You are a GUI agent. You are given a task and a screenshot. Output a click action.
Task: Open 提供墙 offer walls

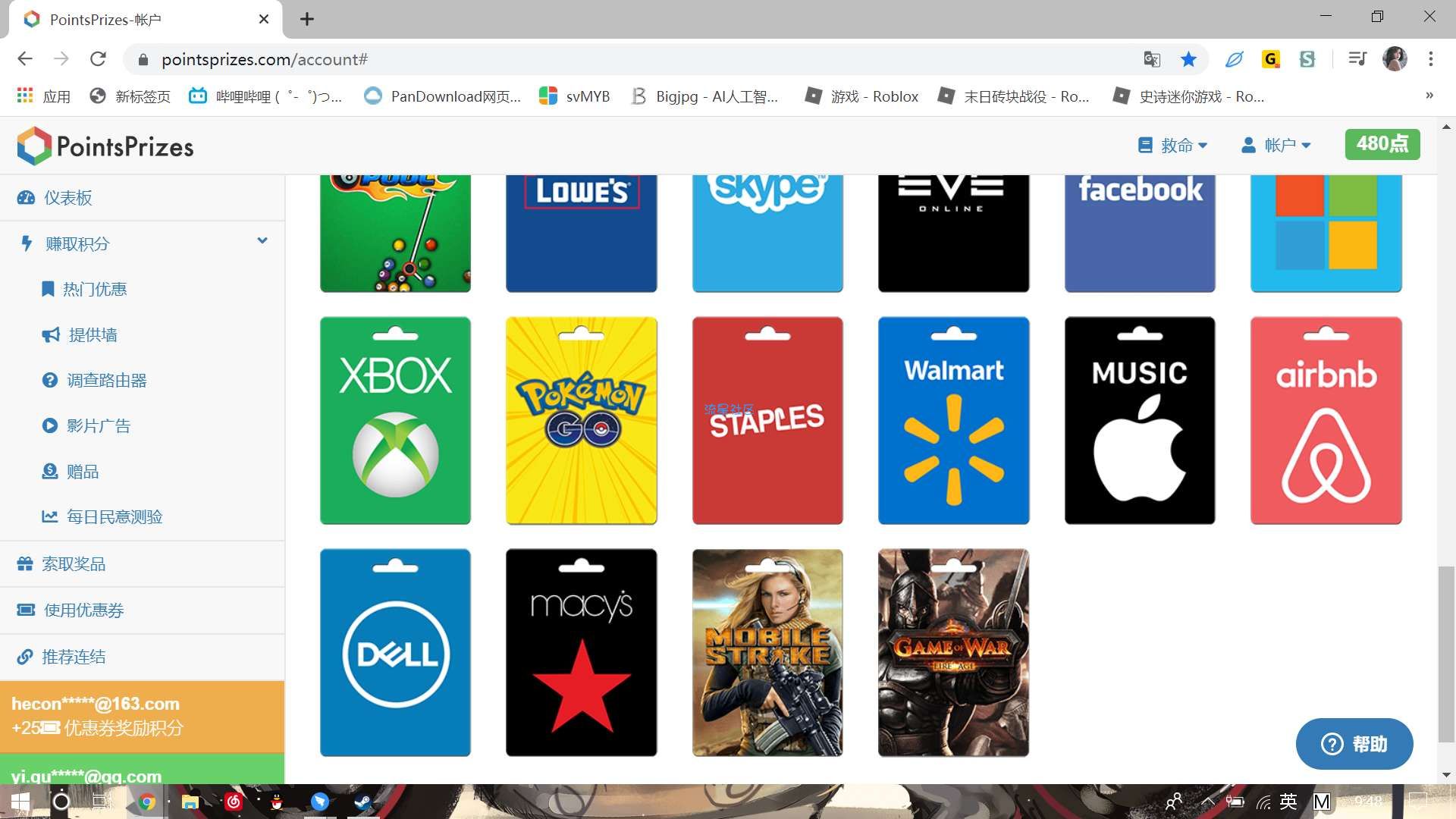point(79,334)
